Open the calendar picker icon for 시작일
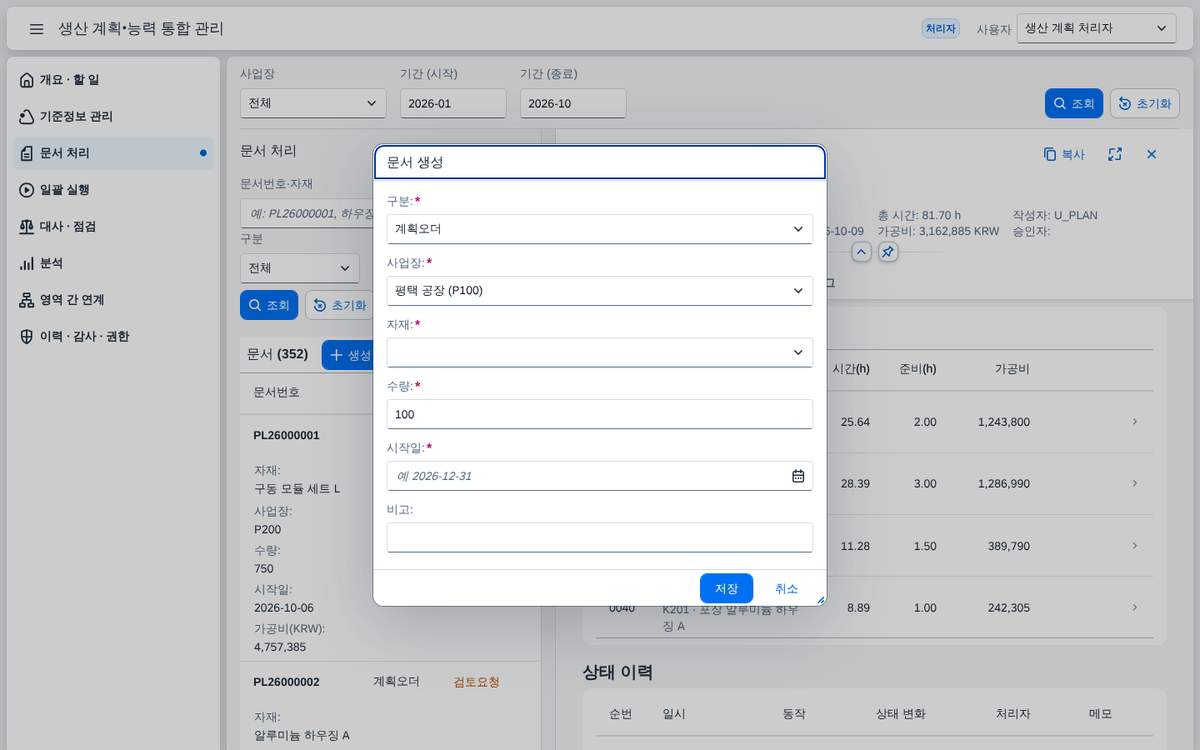The image size is (1200, 750). pos(798,476)
